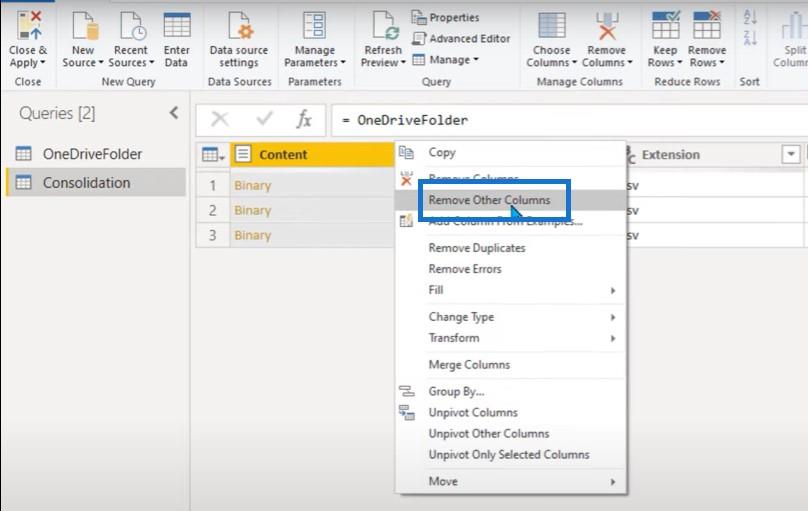Open the Extension column filter dropdown
This screenshot has width=808, height=511.
pyautogui.click(x=790, y=154)
